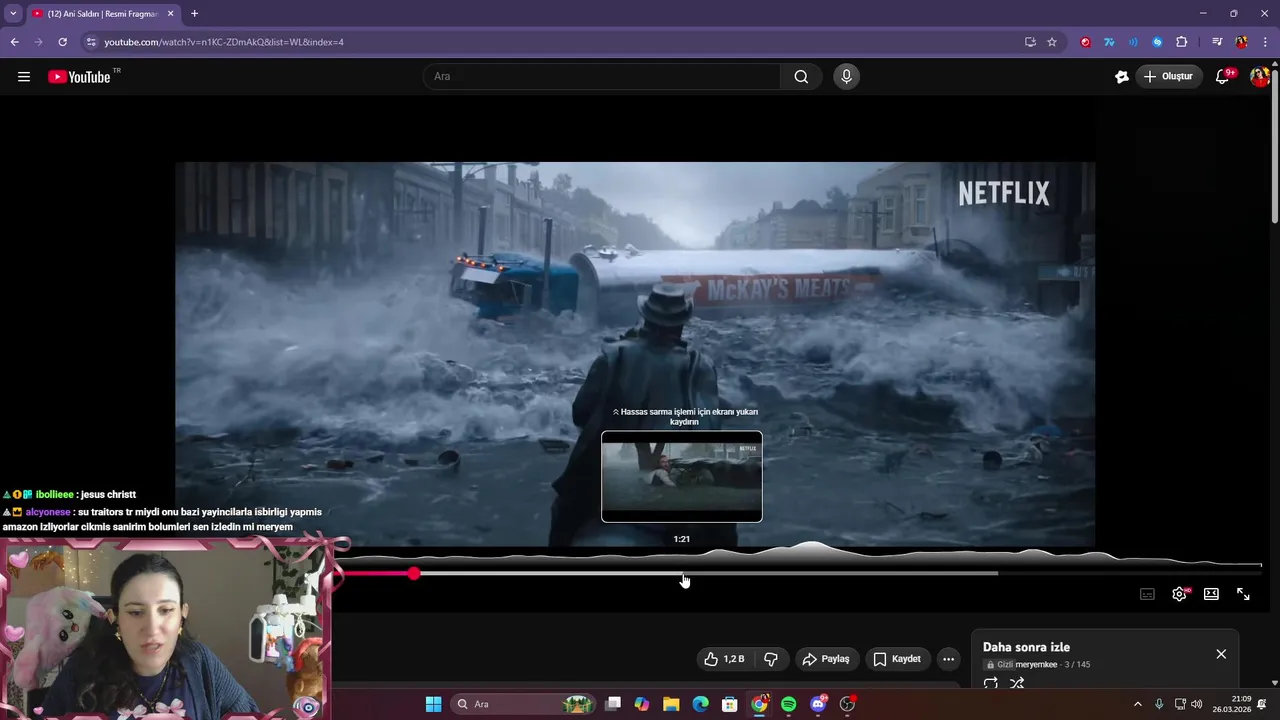Open the notifications bell
The height and width of the screenshot is (720, 1280).
click(x=1222, y=77)
